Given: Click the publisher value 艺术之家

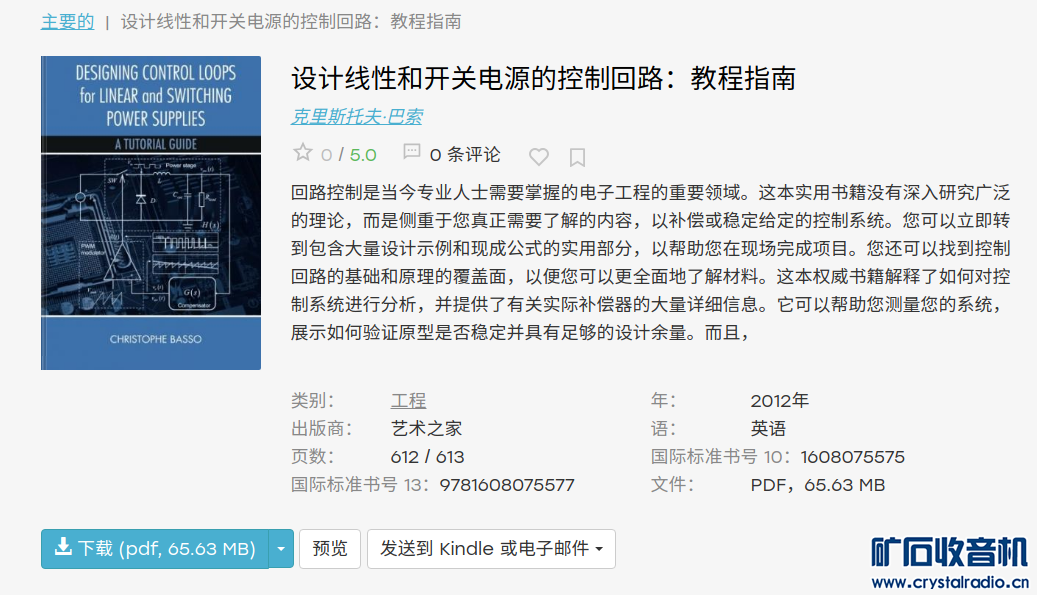Looking at the screenshot, I should pyautogui.click(x=426, y=429).
